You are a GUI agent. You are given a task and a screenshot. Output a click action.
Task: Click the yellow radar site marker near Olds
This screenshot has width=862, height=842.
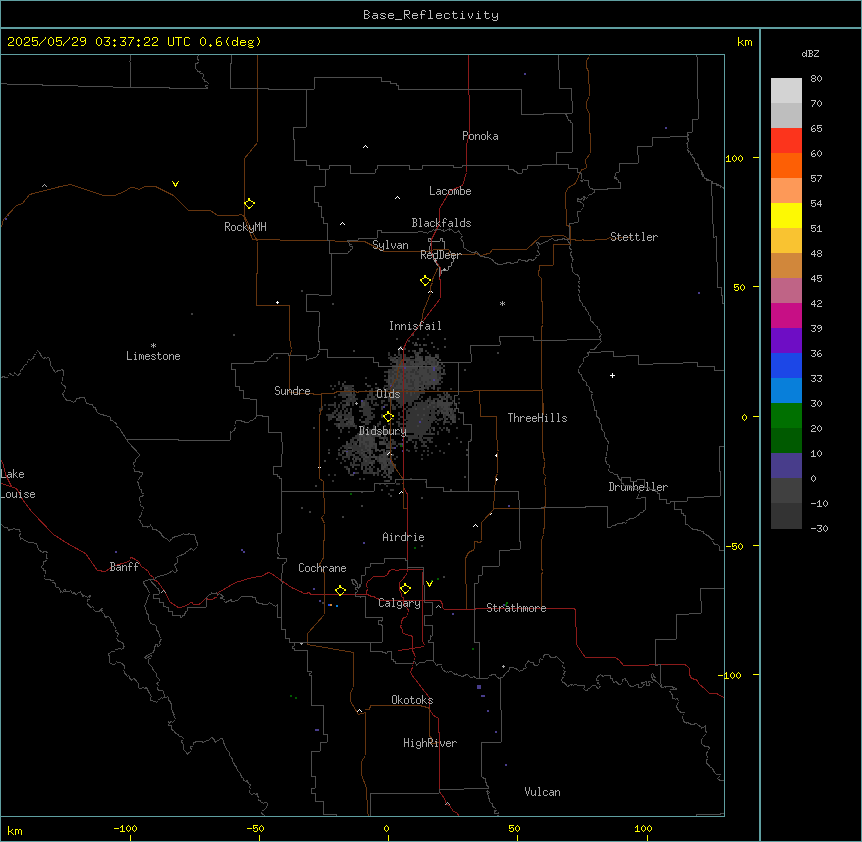[388, 417]
